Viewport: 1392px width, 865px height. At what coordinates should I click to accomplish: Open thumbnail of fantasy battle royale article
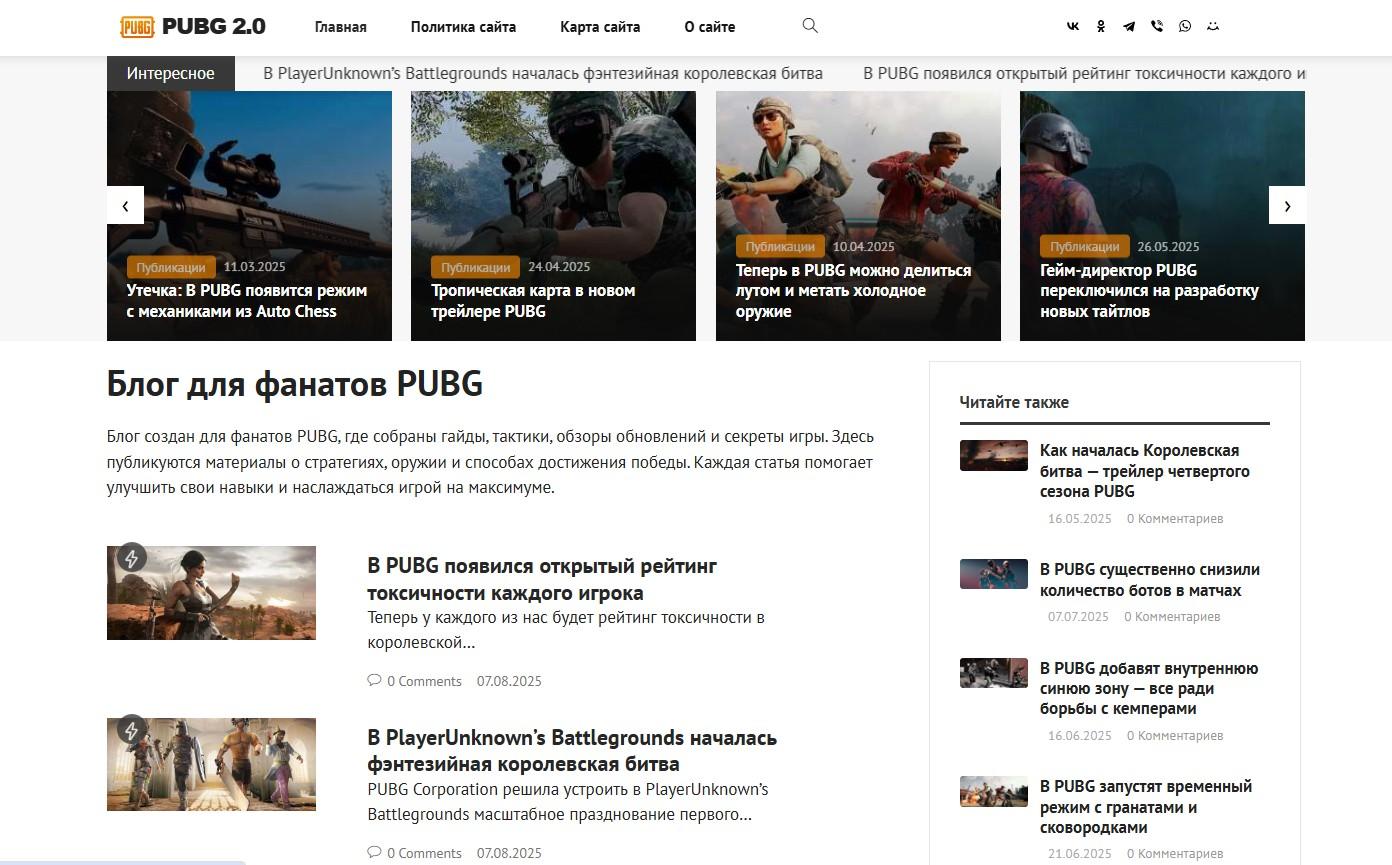pyautogui.click(x=211, y=765)
